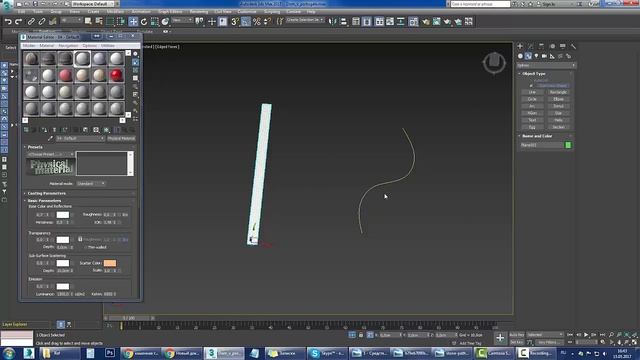Viewport: 640px width, 360px height.
Task: Click the Physical Material type button
Action: (121, 138)
